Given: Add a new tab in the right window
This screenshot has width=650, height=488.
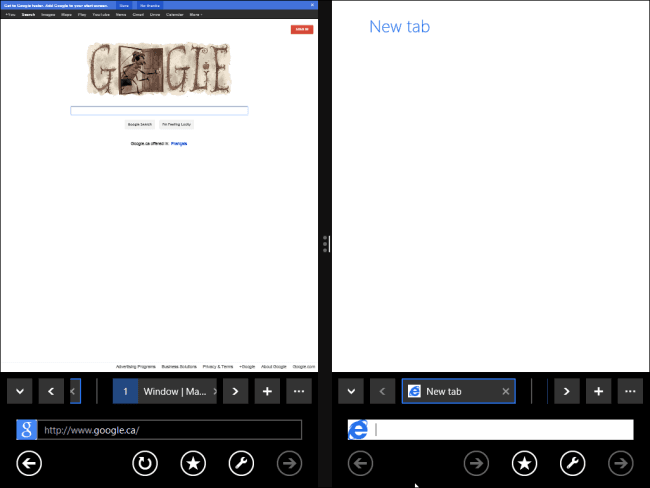Looking at the screenshot, I should click(x=598, y=391).
